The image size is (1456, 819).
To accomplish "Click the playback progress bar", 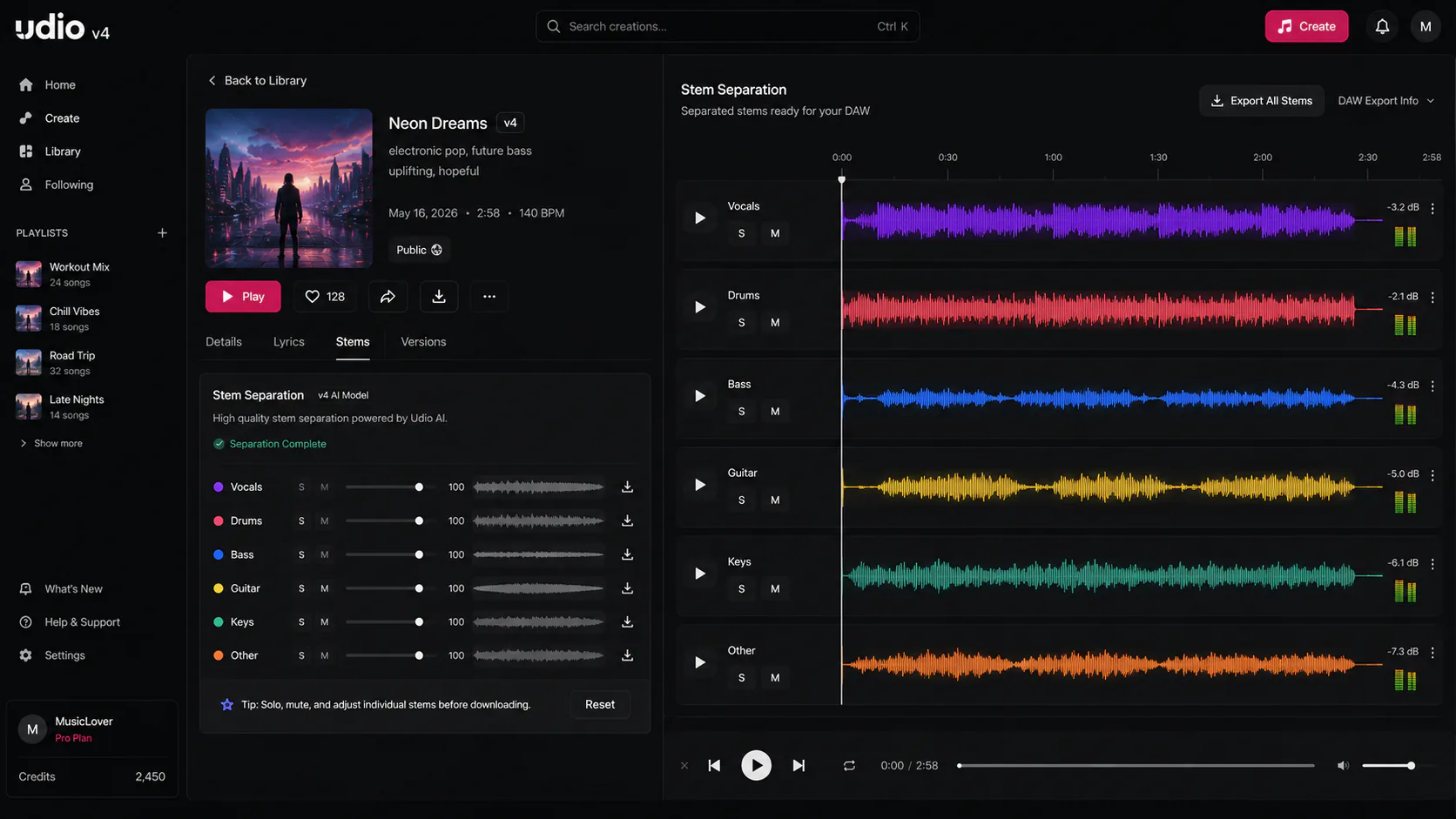I will point(1136,766).
